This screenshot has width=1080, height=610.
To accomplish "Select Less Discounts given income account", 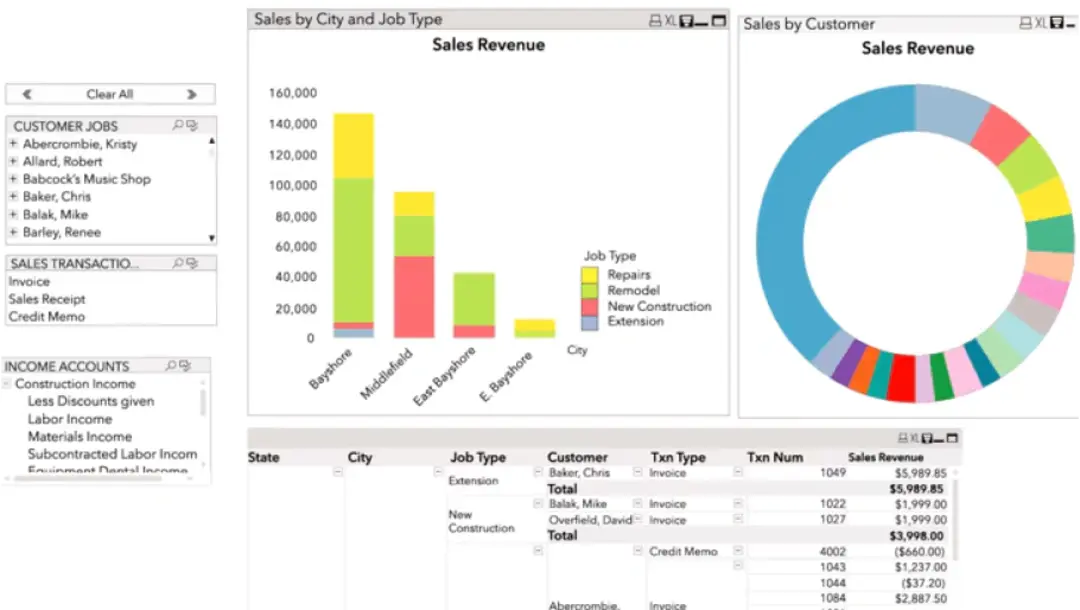I will coord(91,401).
